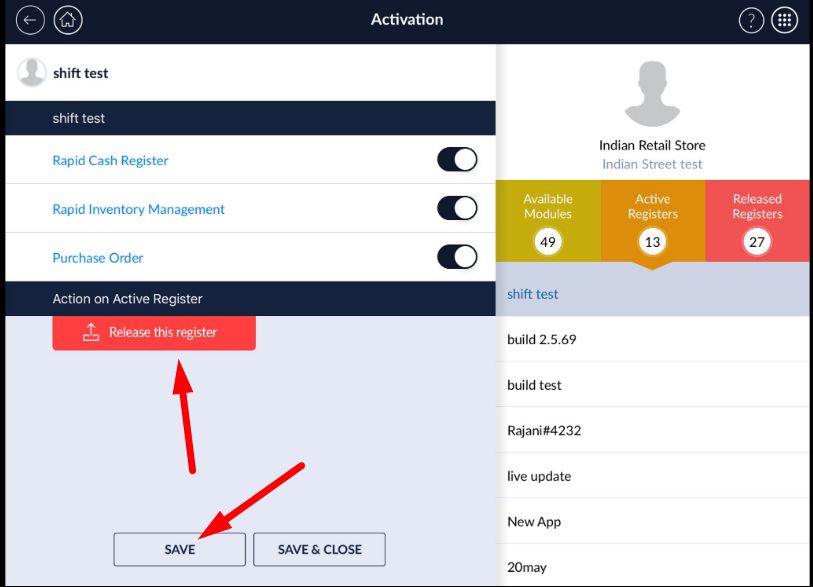Viewport: 813px width, 587px height.
Task: Toggle Rapid Cash Register switch
Action: pos(457,160)
